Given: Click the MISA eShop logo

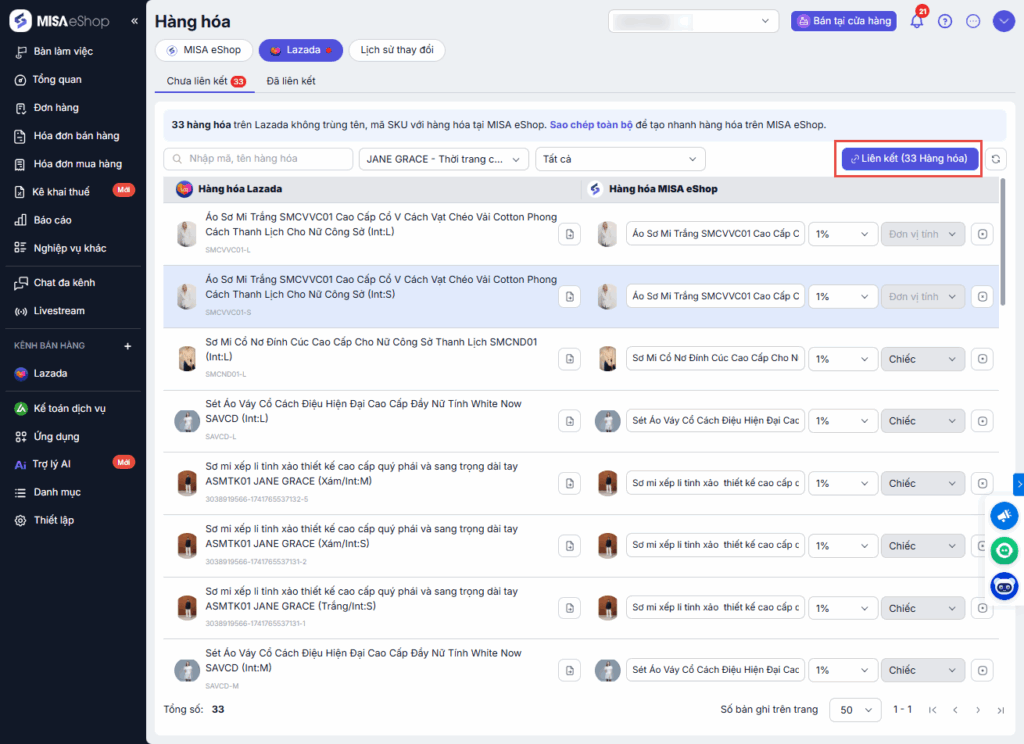Looking at the screenshot, I should (x=60, y=21).
